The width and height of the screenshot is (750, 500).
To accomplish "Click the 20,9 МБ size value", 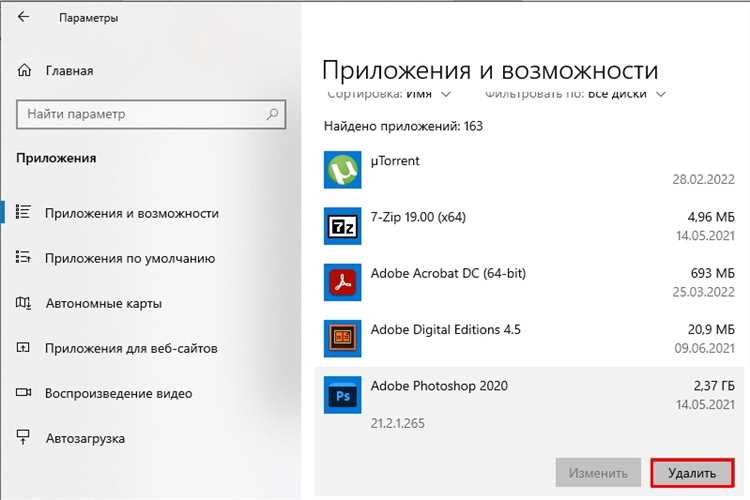I will [x=711, y=329].
